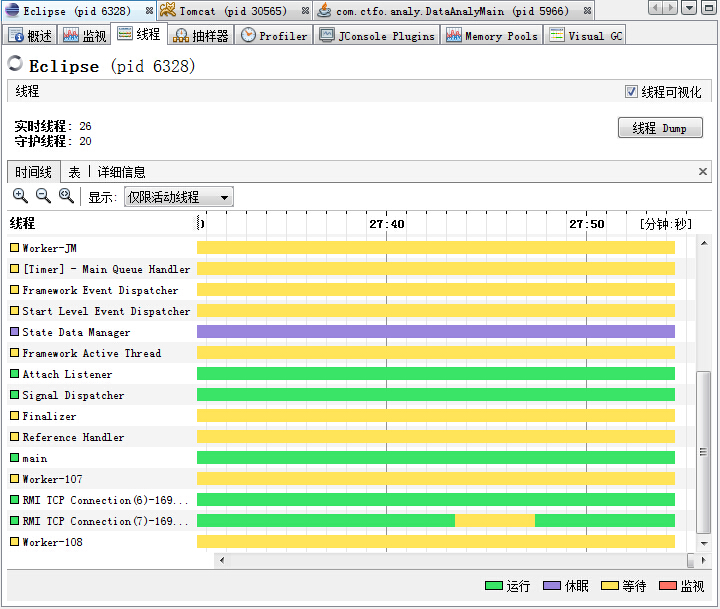This screenshot has height=609, width=720.
Task: Click the zoom in magnifier icon
Action: click(x=20, y=196)
